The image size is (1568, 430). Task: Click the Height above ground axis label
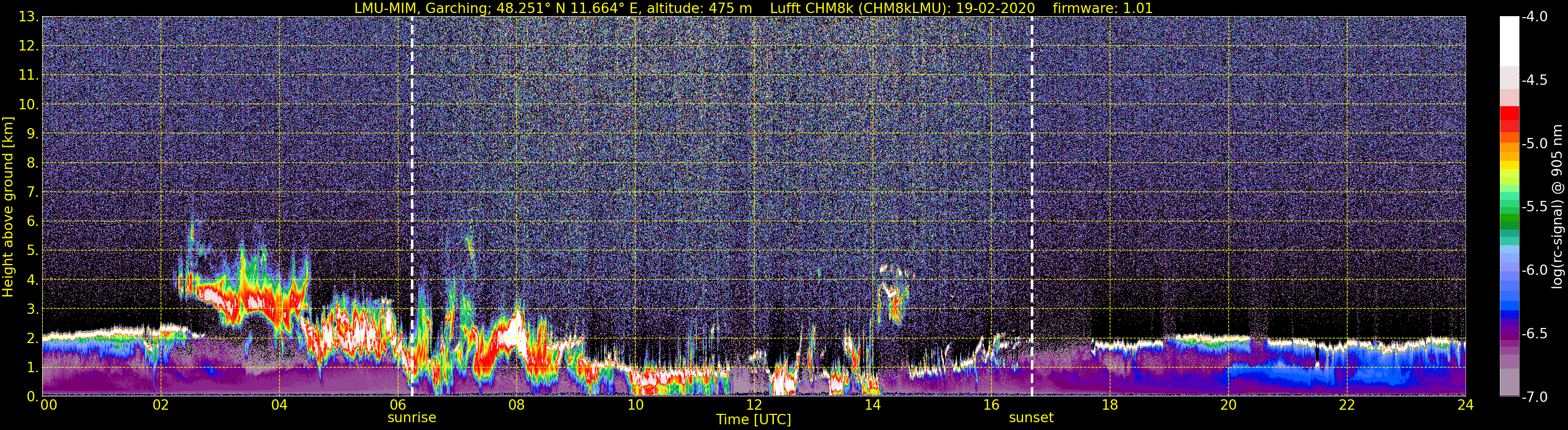[x=8, y=207]
